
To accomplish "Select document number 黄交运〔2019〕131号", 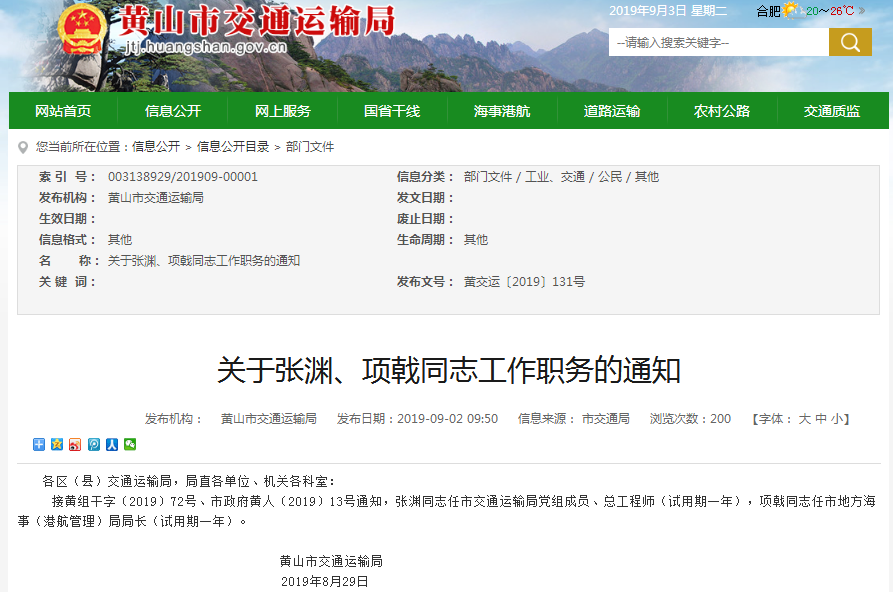I will click(524, 281).
